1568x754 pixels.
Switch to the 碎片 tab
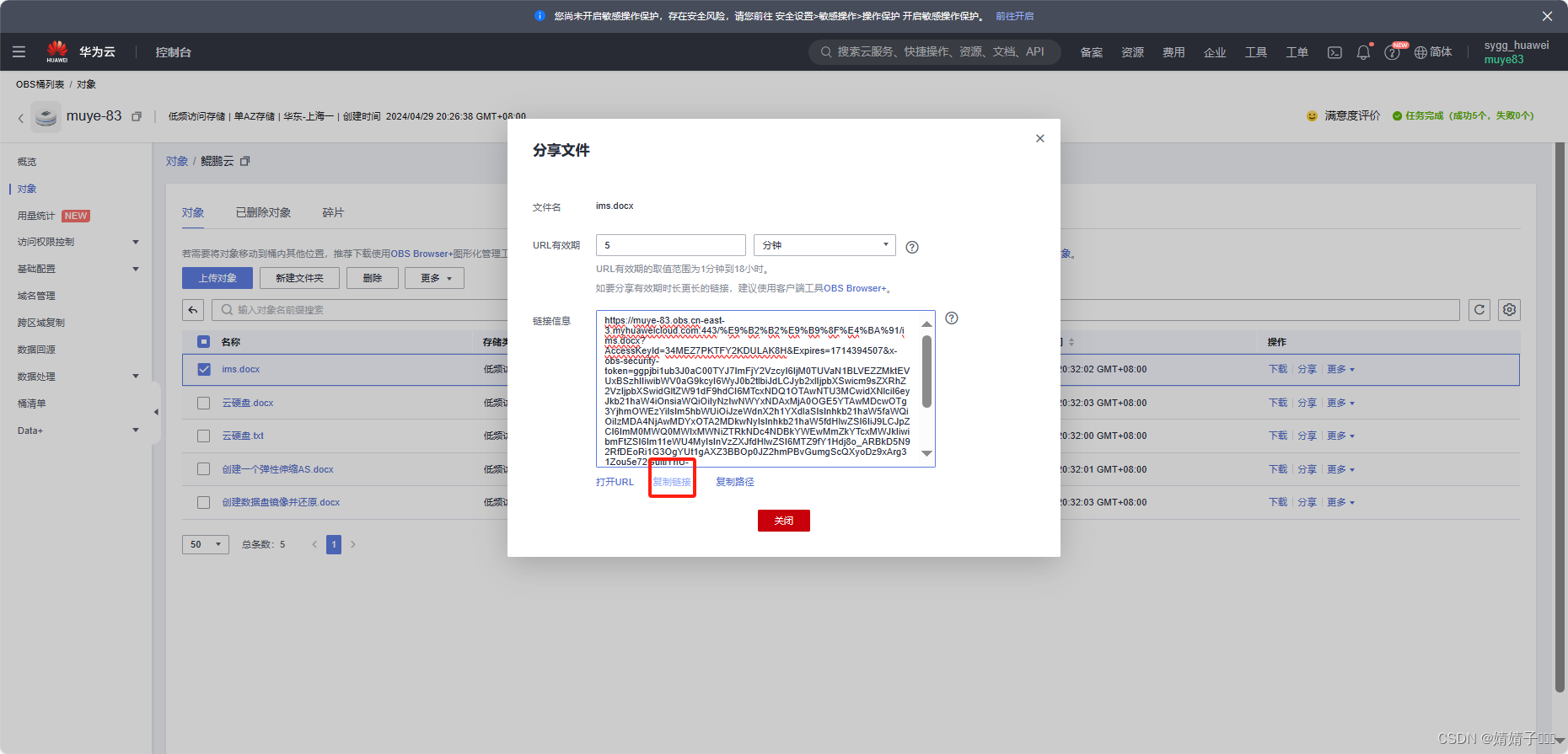pos(333,212)
